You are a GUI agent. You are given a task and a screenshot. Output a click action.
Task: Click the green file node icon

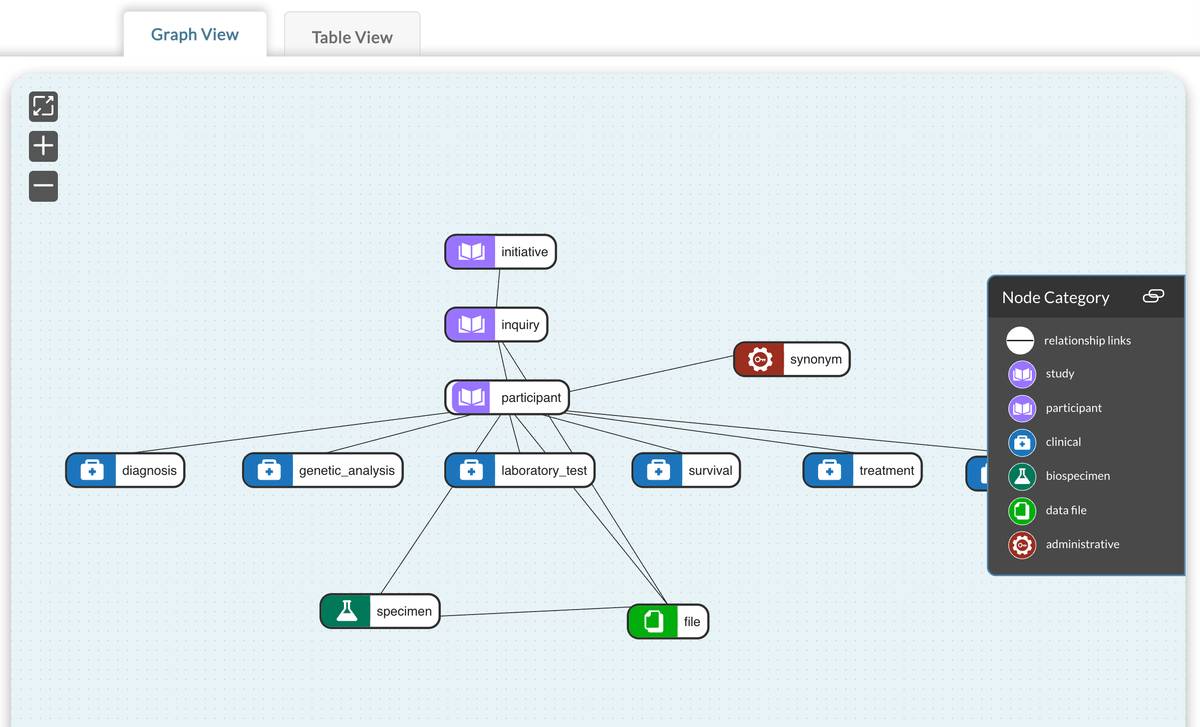pyautogui.click(x=653, y=621)
